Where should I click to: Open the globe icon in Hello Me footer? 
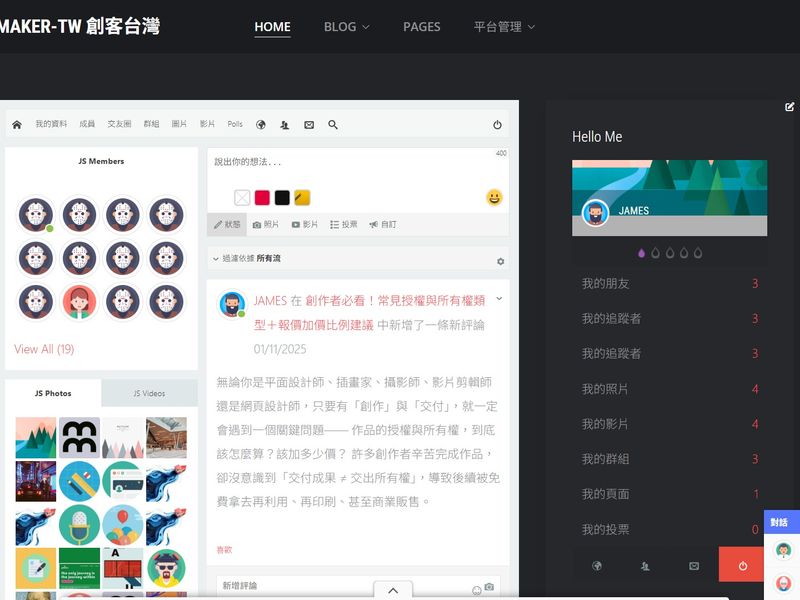pyautogui.click(x=596, y=565)
